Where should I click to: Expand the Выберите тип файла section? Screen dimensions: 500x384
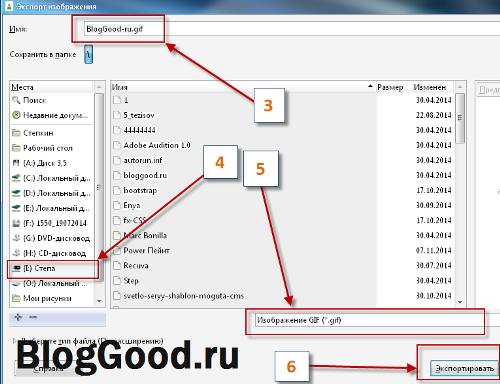[x=15, y=341]
